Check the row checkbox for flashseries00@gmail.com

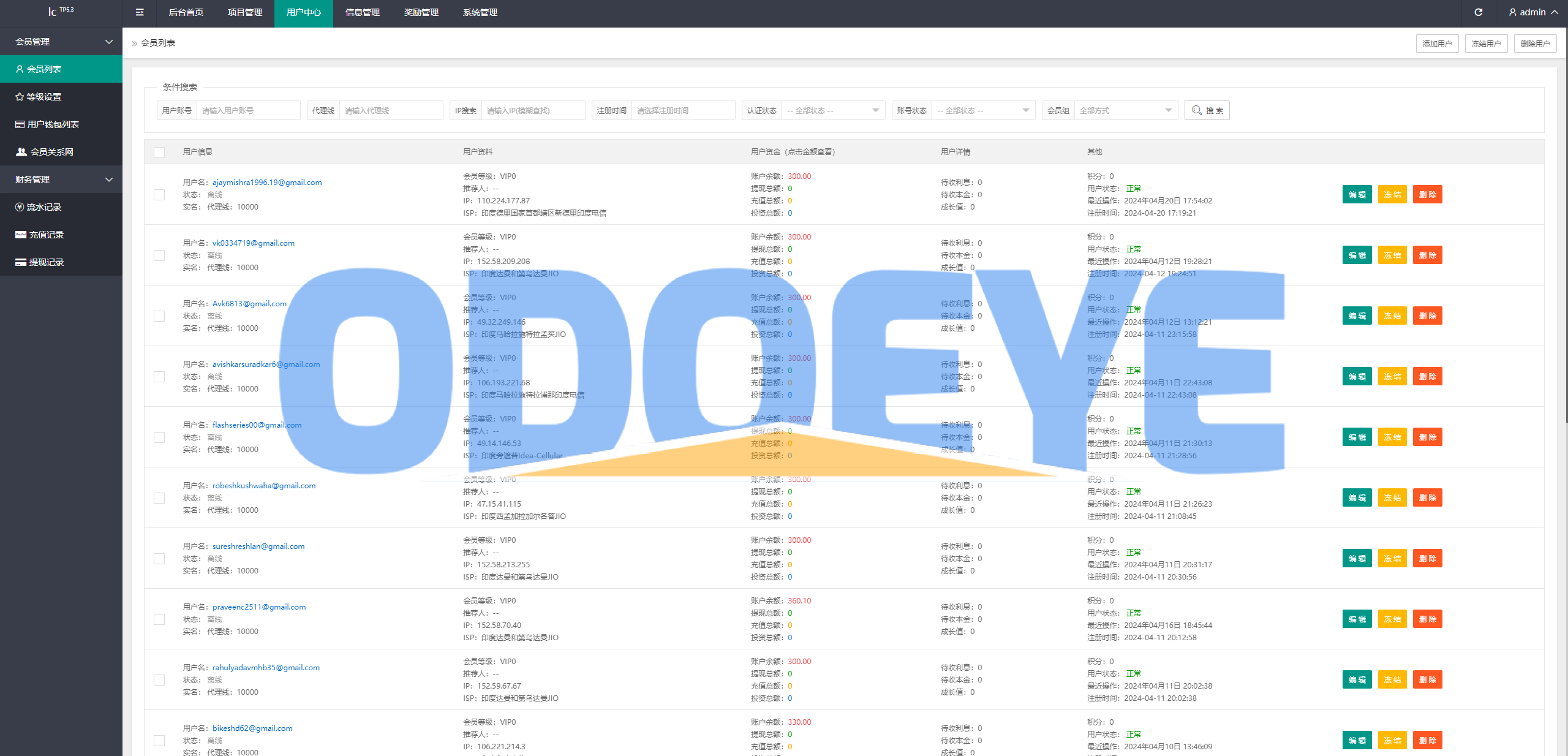point(159,437)
